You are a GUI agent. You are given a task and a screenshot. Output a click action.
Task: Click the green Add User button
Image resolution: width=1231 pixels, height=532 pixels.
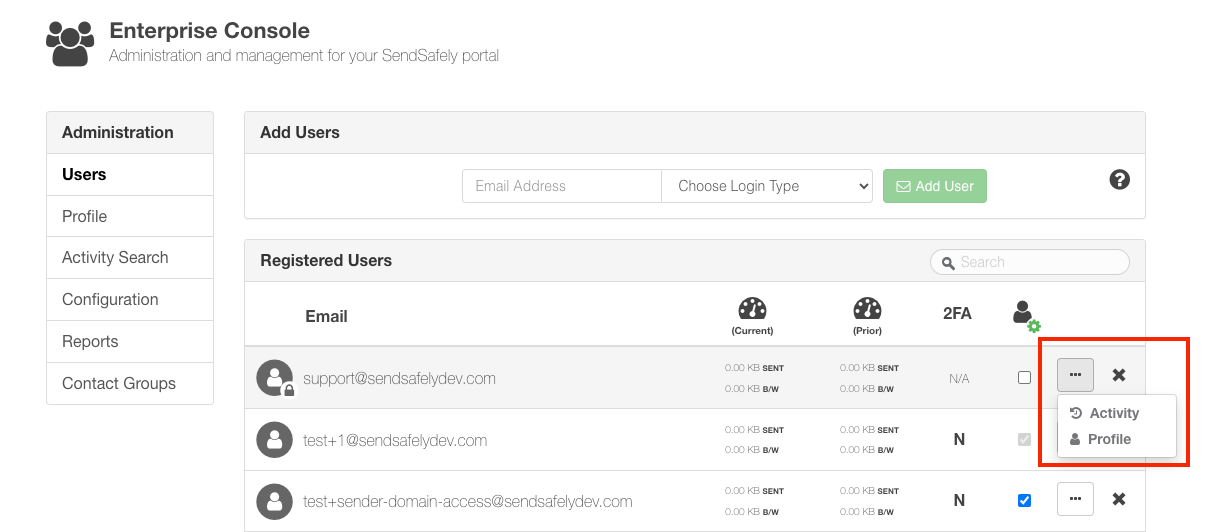pos(935,186)
